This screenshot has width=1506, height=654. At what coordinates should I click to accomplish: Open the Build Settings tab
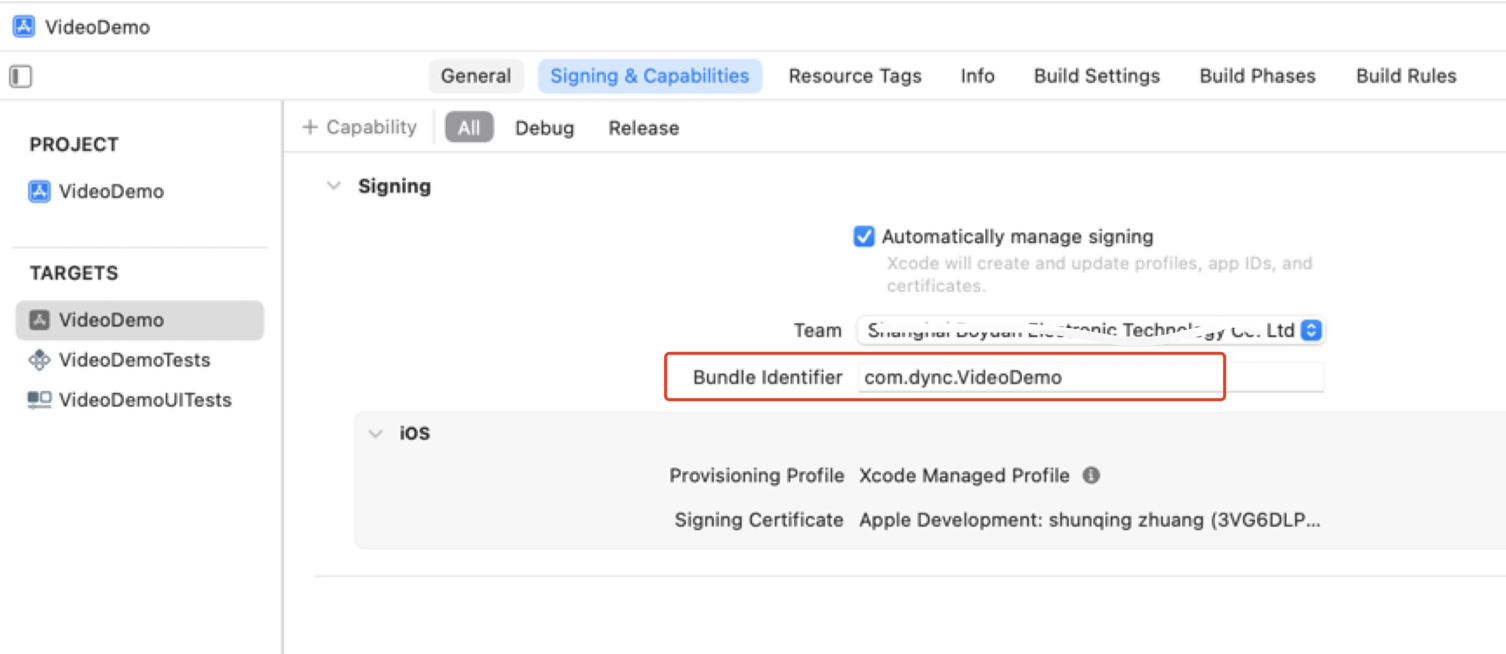pos(1097,76)
